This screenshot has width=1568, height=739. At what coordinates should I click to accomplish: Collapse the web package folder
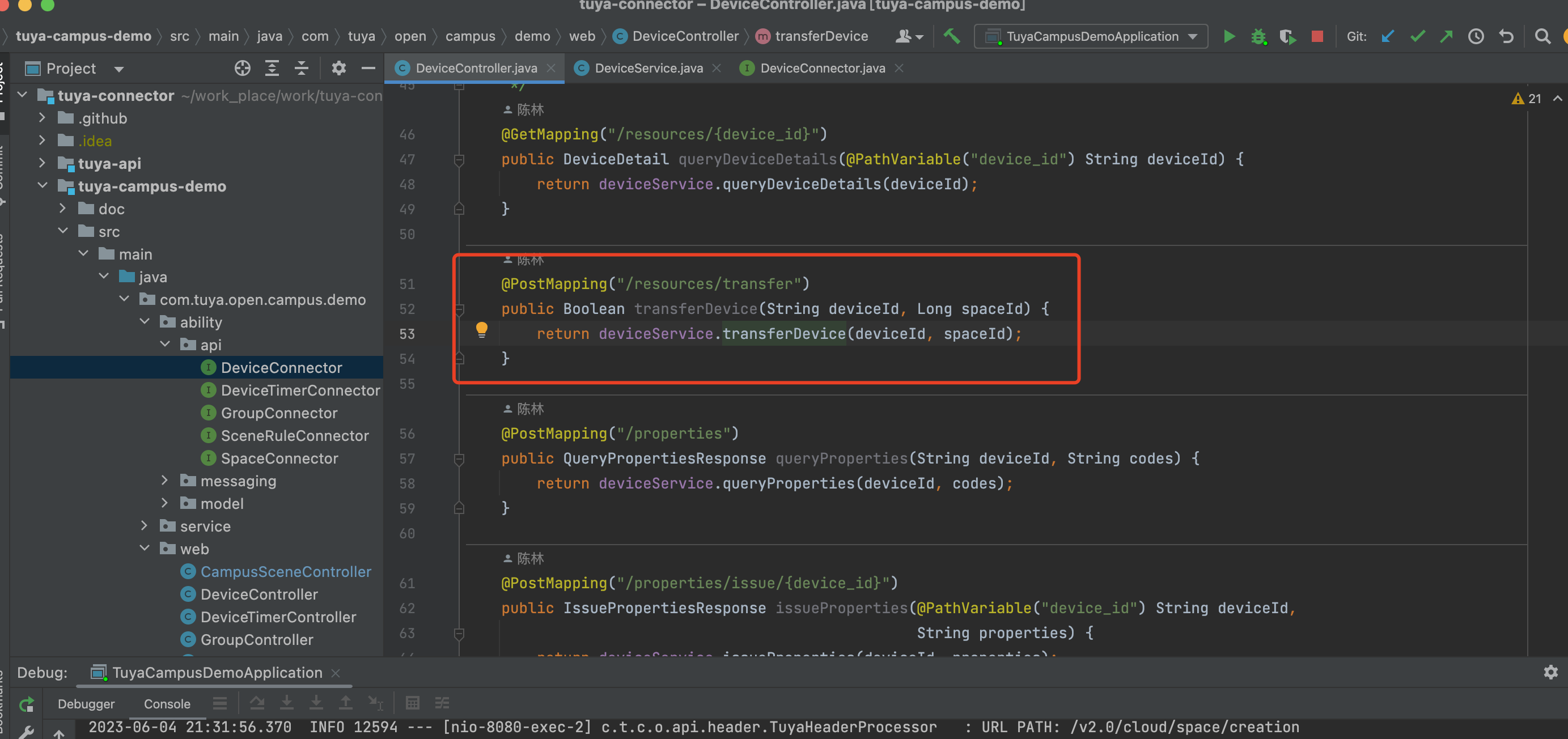pos(144,549)
